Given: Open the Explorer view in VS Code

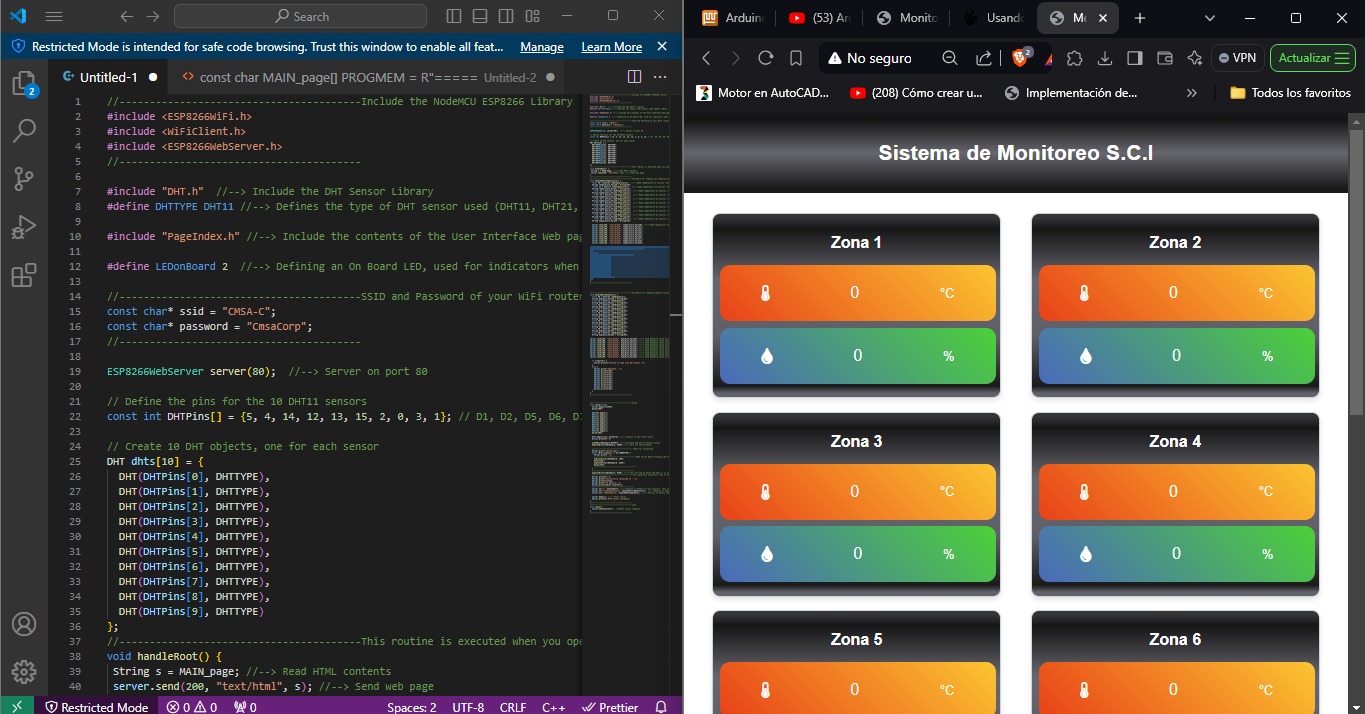Looking at the screenshot, I should (x=24, y=85).
